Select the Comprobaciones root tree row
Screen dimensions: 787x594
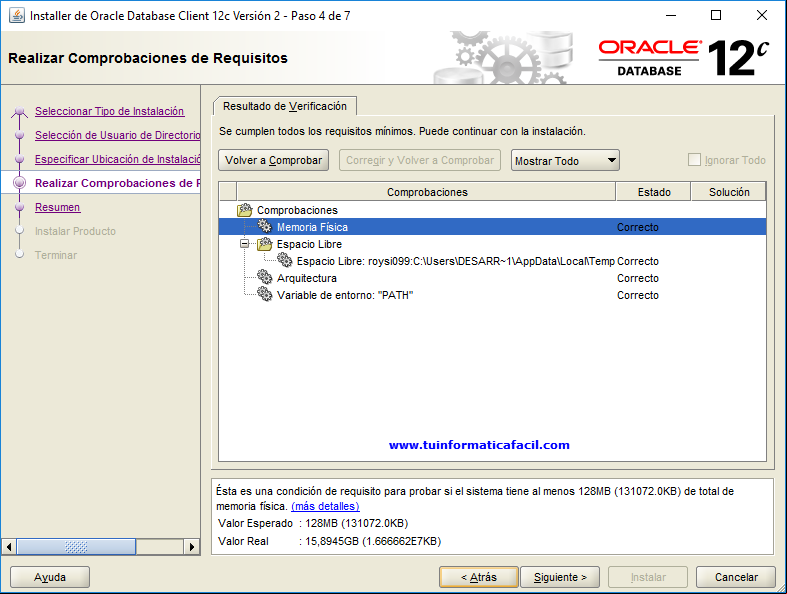tap(492, 210)
